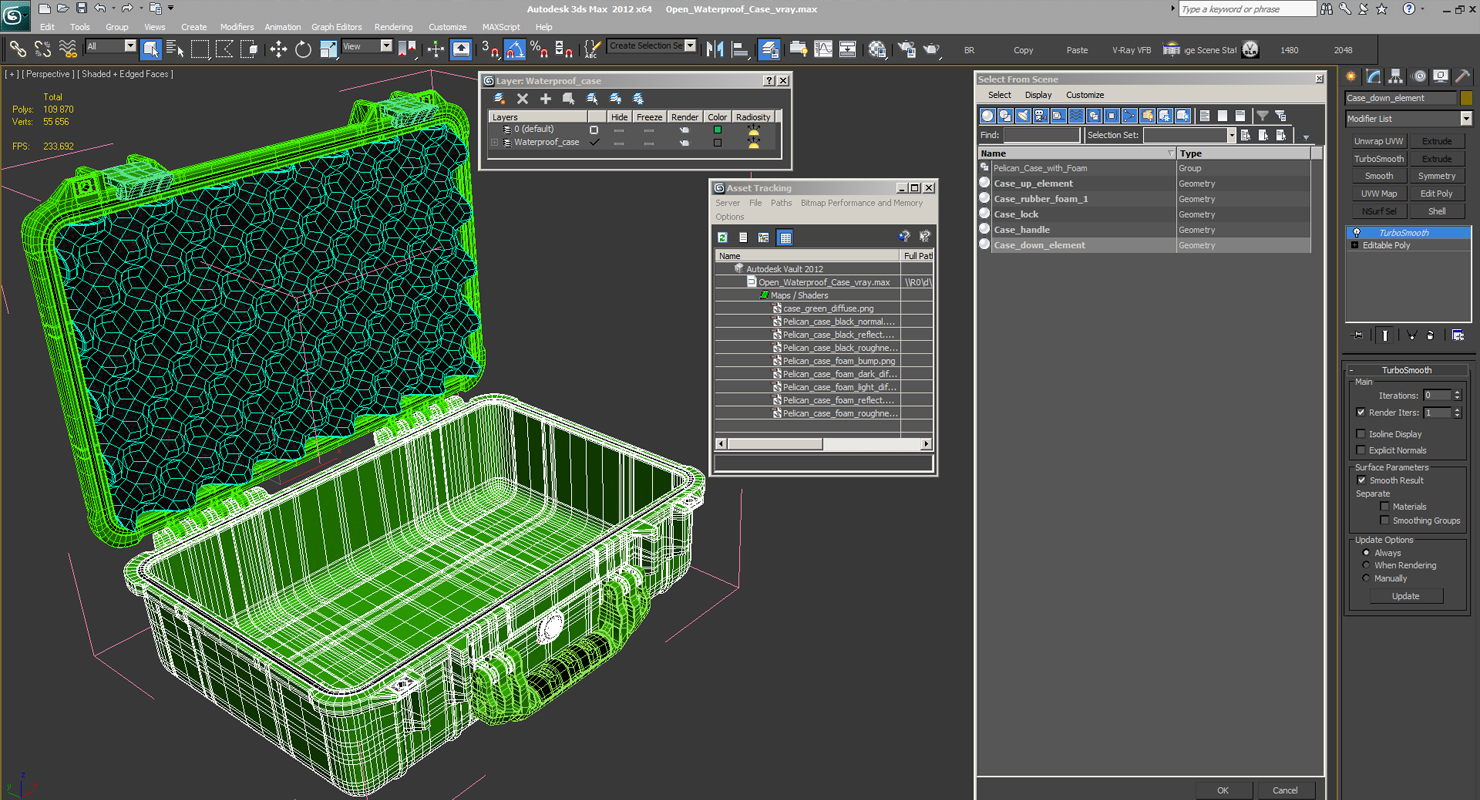Open the Utilities hammer panel tab

click(1462, 76)
